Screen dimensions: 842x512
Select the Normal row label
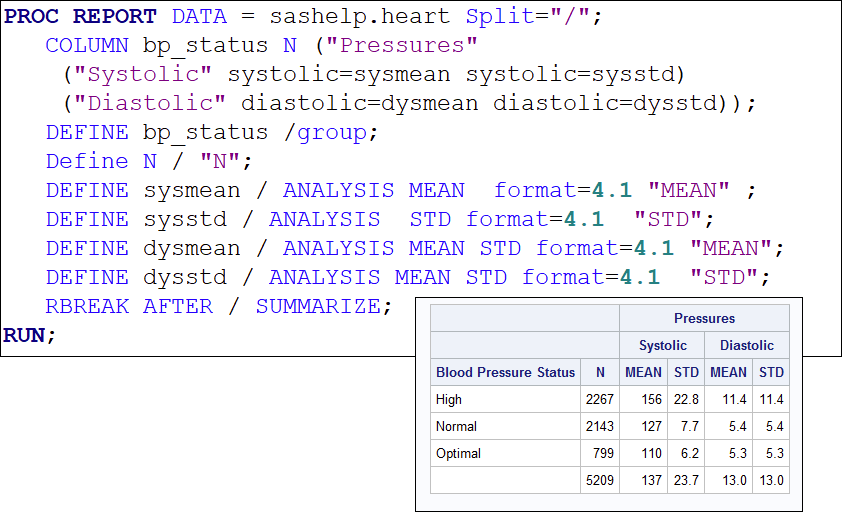(x=456, y=426)
